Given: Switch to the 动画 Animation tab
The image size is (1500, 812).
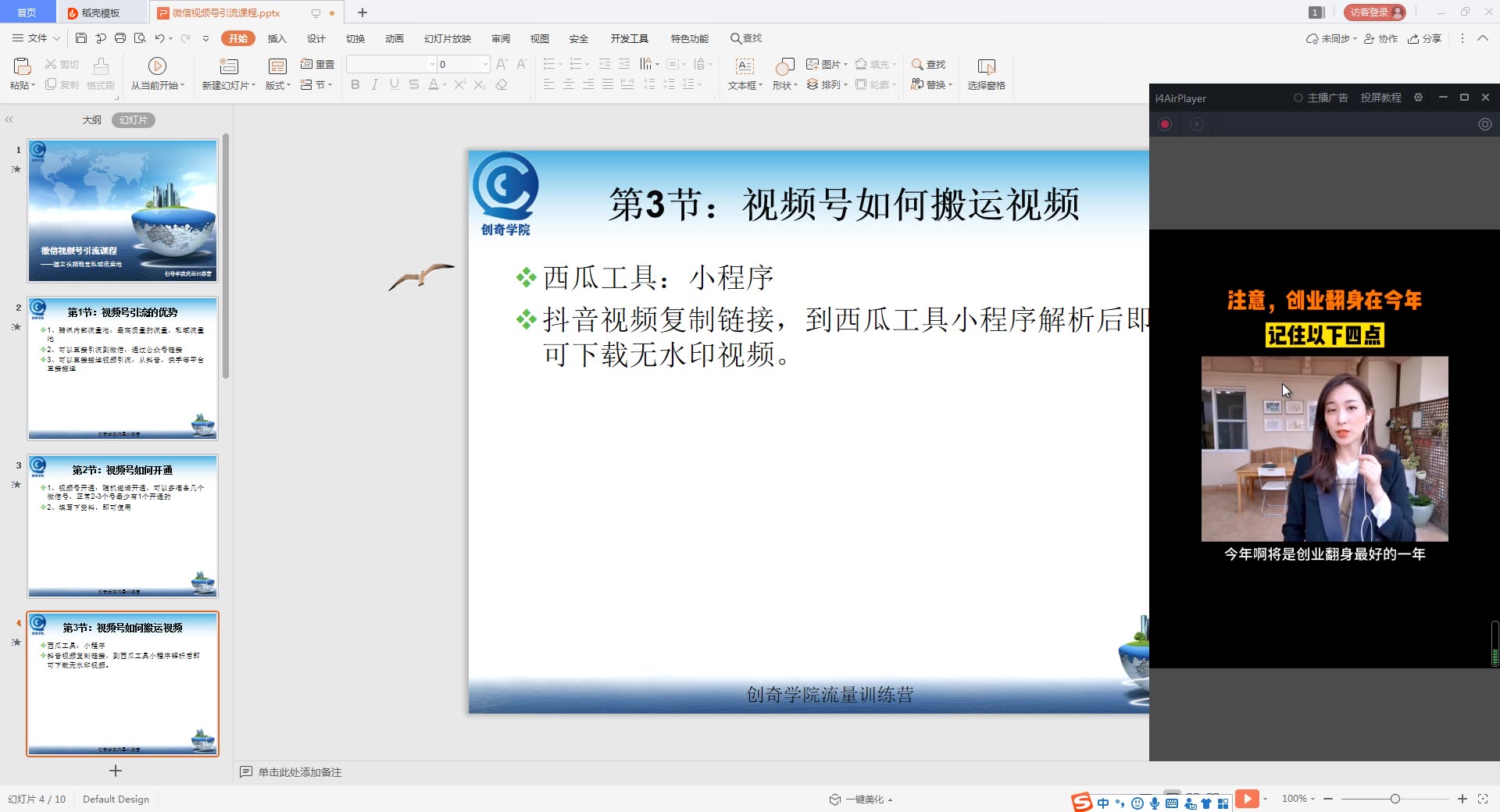Looking at the screenshot, I should (395, 38).
